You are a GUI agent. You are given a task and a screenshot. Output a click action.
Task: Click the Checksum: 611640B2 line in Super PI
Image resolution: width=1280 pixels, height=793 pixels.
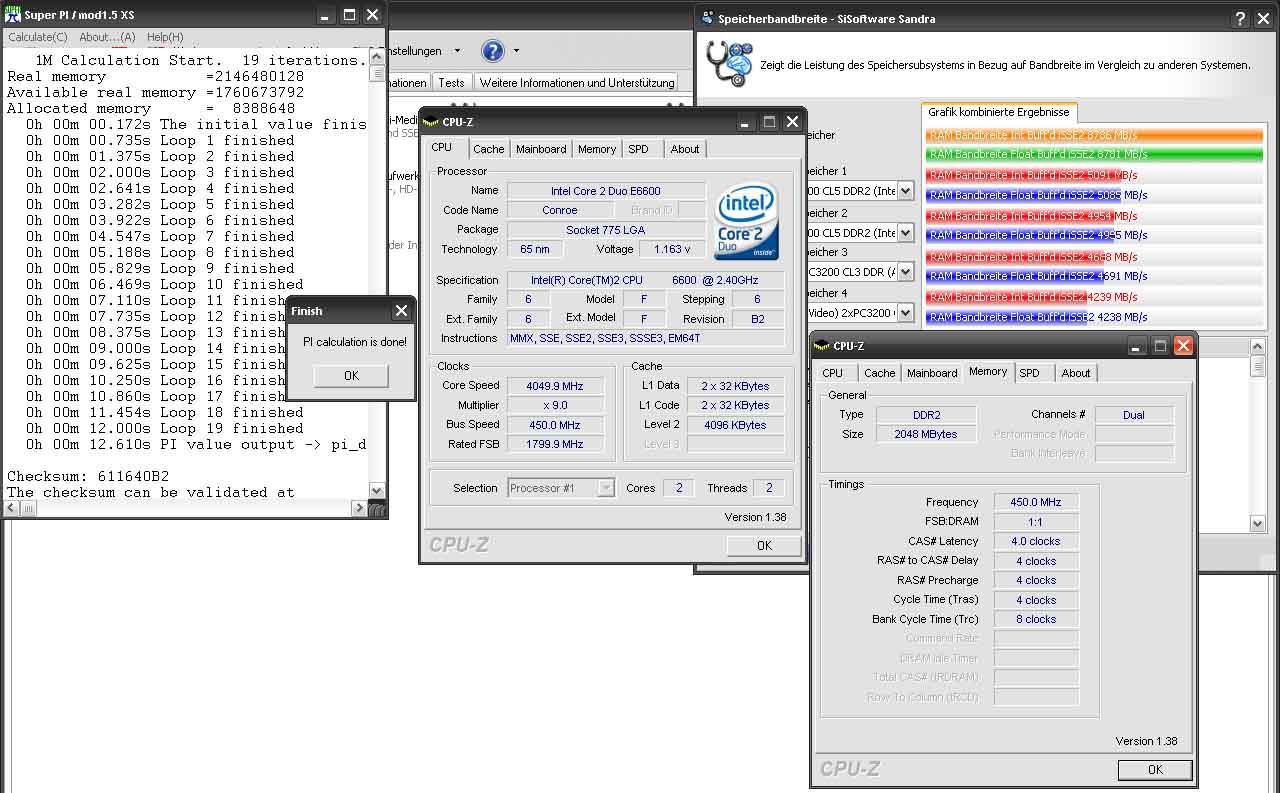point(88,476)
